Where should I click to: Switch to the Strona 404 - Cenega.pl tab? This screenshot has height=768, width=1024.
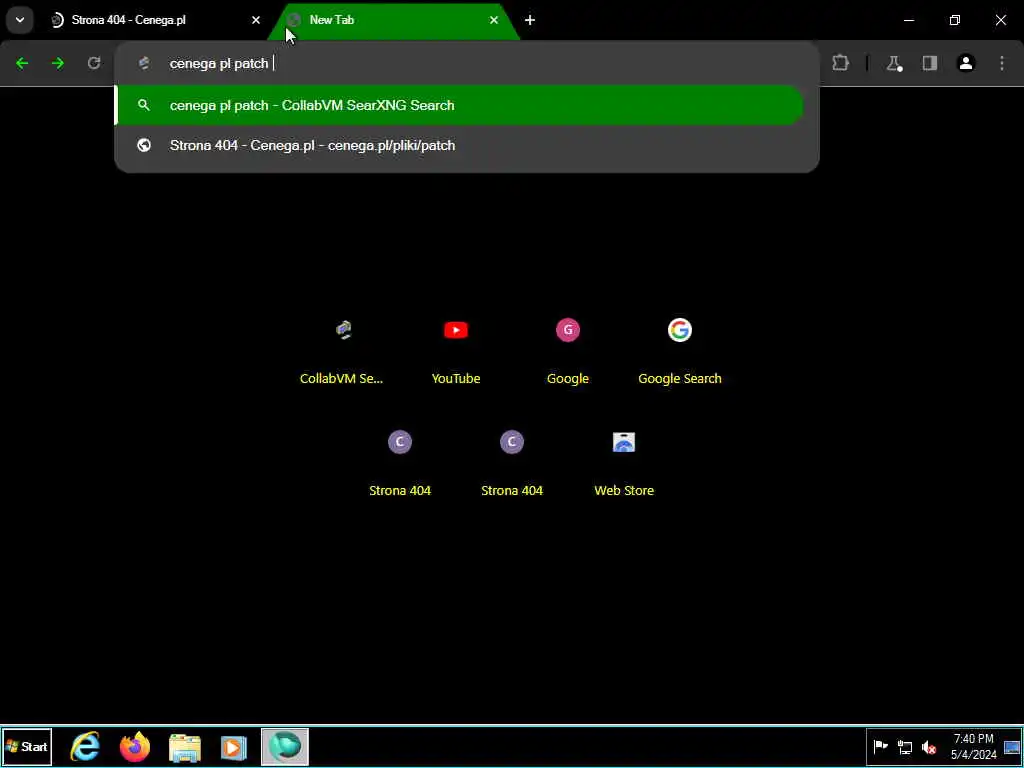[153, 20]
